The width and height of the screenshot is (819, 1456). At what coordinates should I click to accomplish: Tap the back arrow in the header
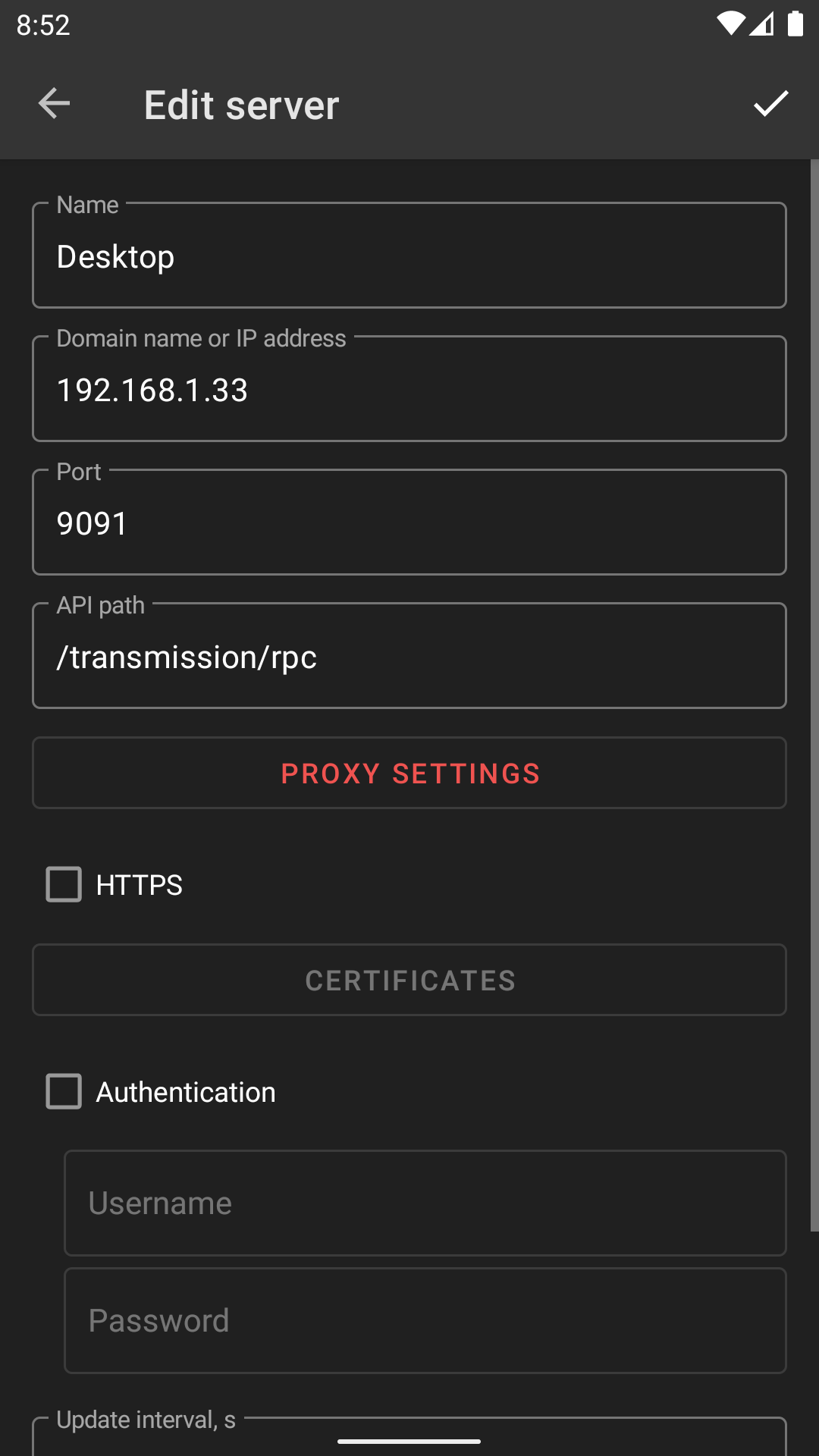pyautogui.click(x=54, y=104)
